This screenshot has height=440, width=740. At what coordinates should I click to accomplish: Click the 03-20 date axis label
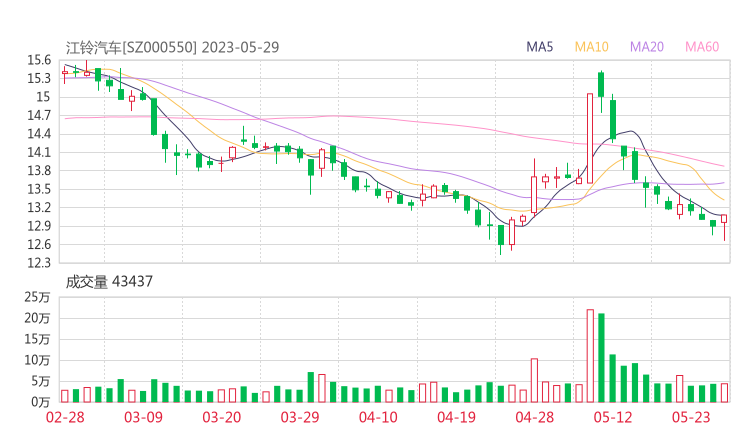tap(221, 417)
